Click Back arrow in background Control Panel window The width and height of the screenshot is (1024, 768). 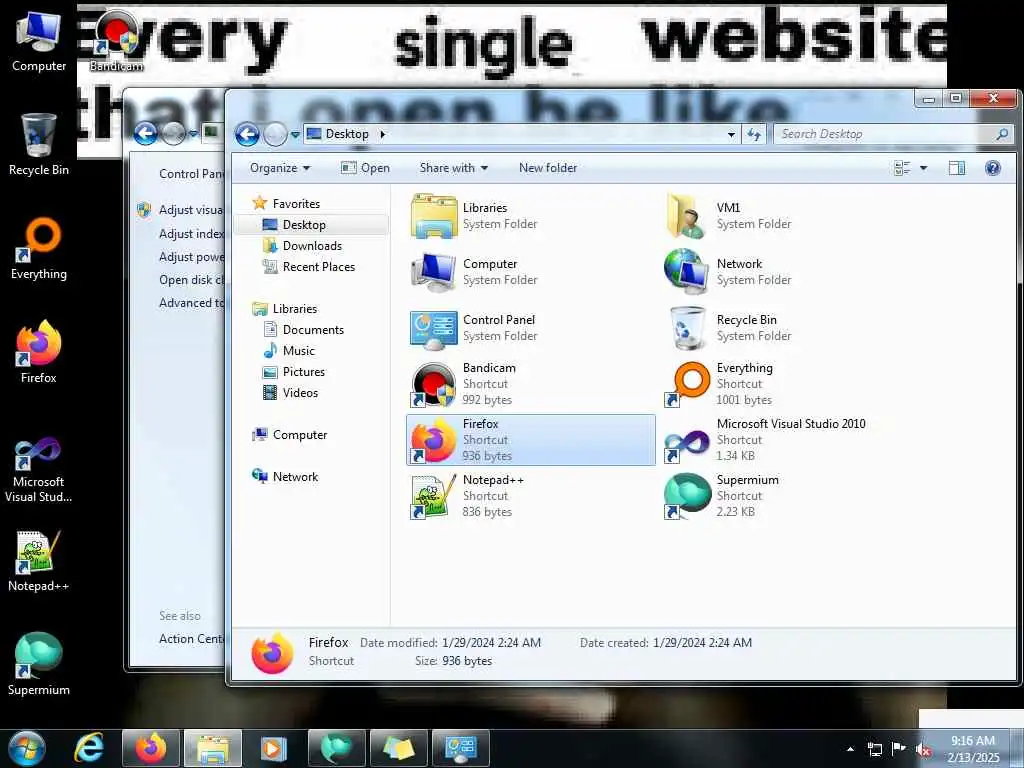point(145,134)
